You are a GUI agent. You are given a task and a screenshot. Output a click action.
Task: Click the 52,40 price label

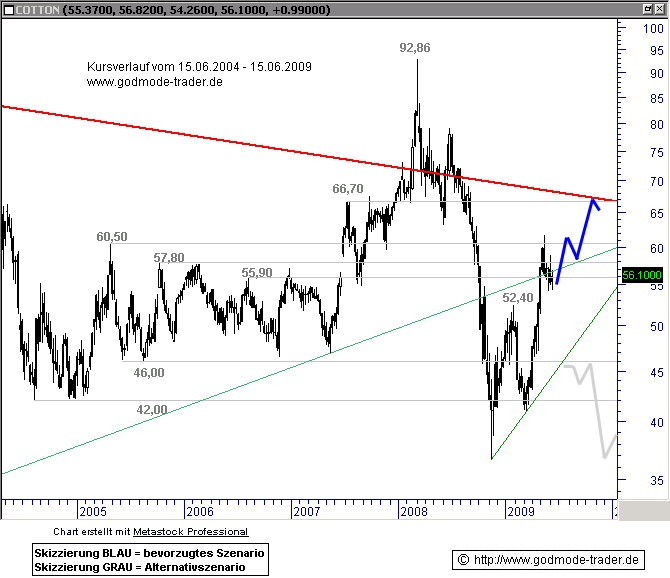[518, 298]
